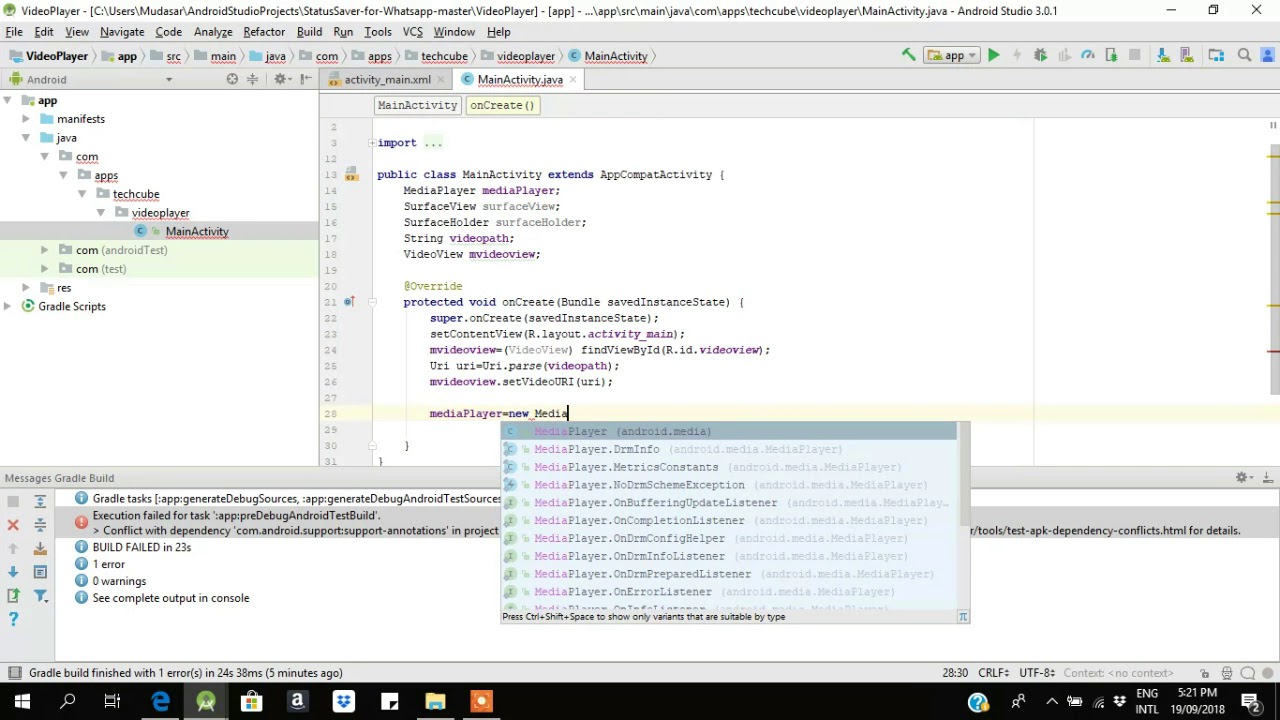Switch to activity_main.xml tab
Screen dimensions: 1280x720
click(x=387, y=79)
